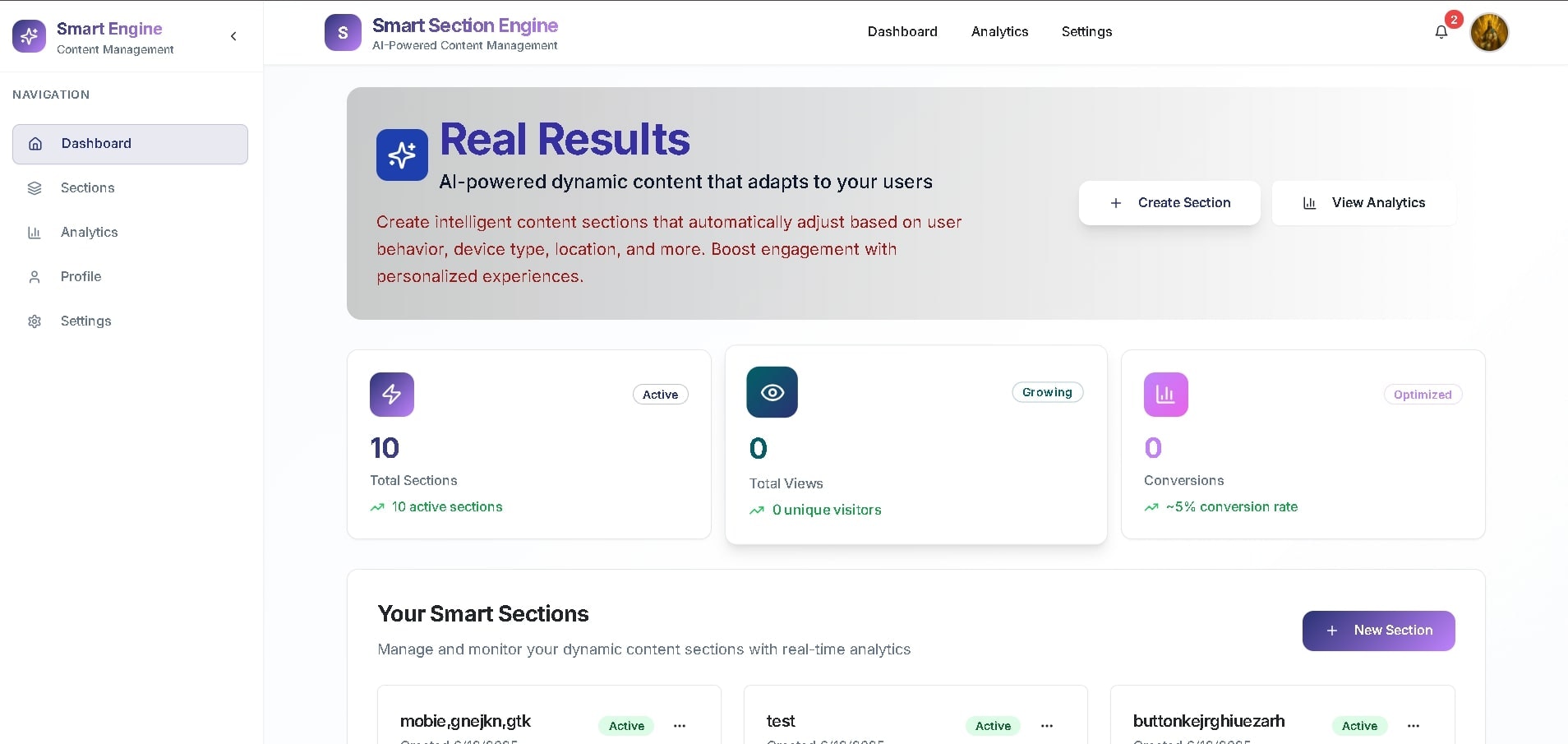This screenshot has width=1568, height=744.
Task: Collapse the sidebar with the chevron arrow
Action: click(233, 36)
